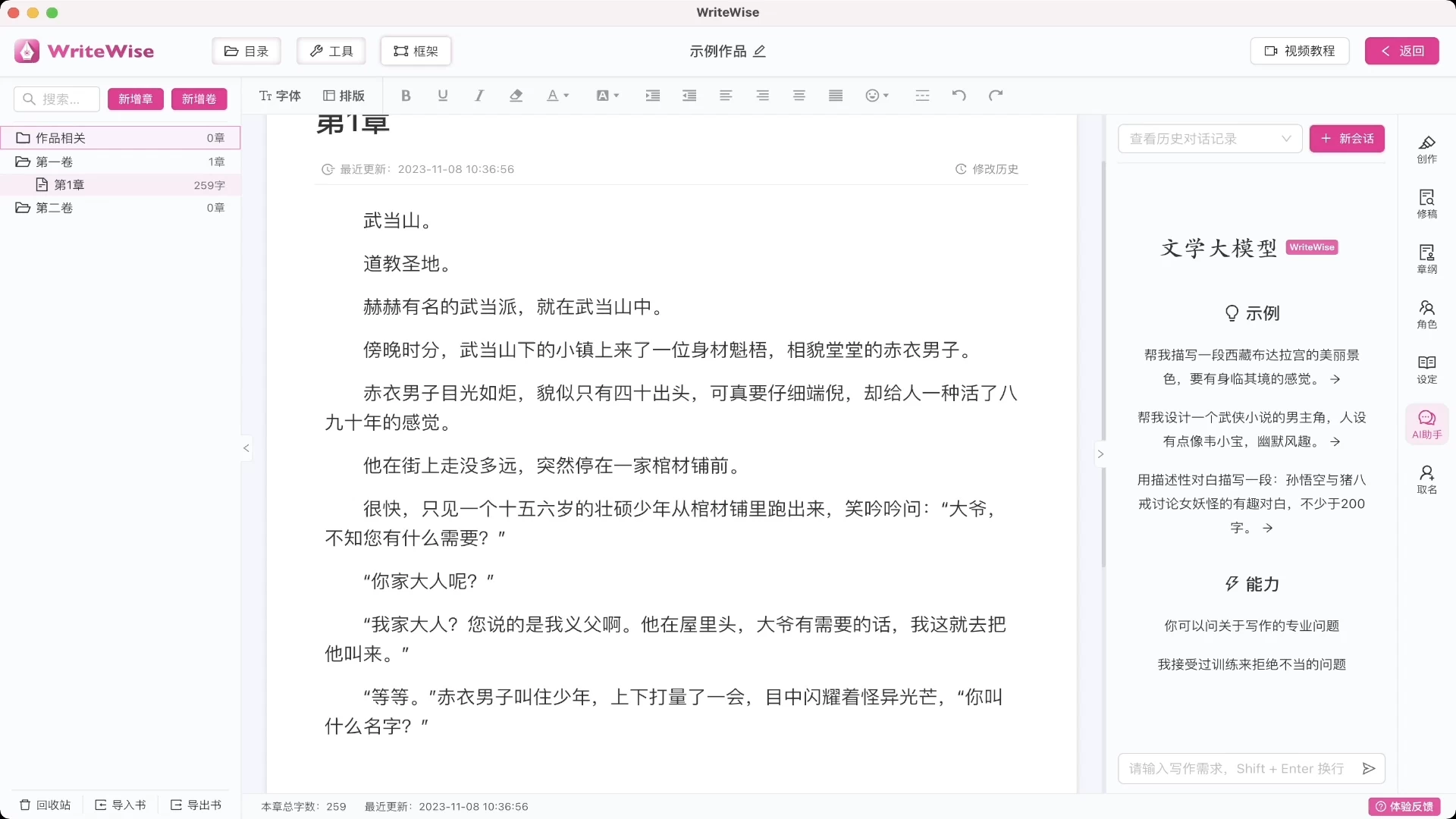Open the 取名 naming panel
Viewport: 1456px width, 819px height.
(1426, 479)
